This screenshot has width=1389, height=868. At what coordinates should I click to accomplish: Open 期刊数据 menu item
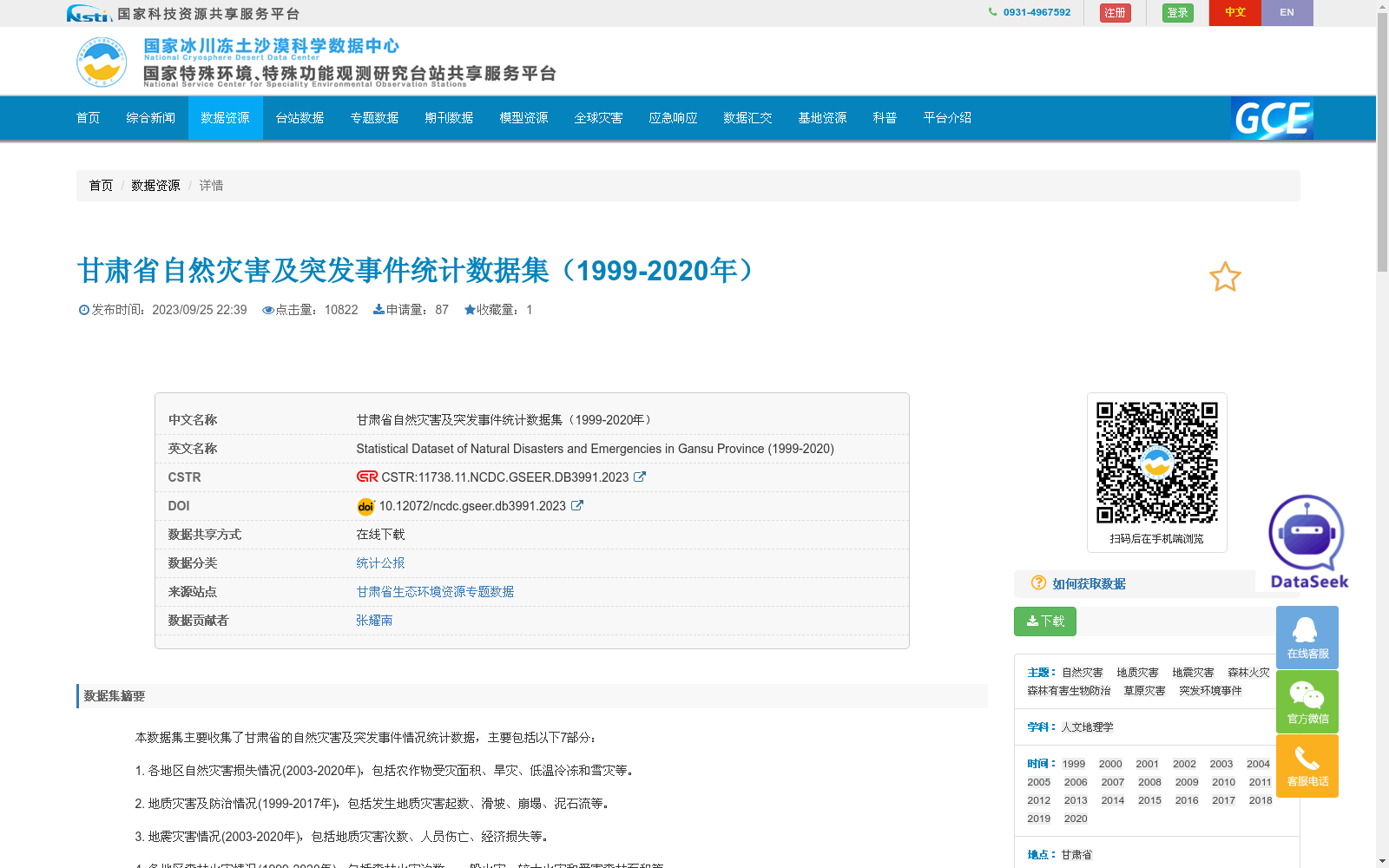pyautogui.click(x=450, y=118)
